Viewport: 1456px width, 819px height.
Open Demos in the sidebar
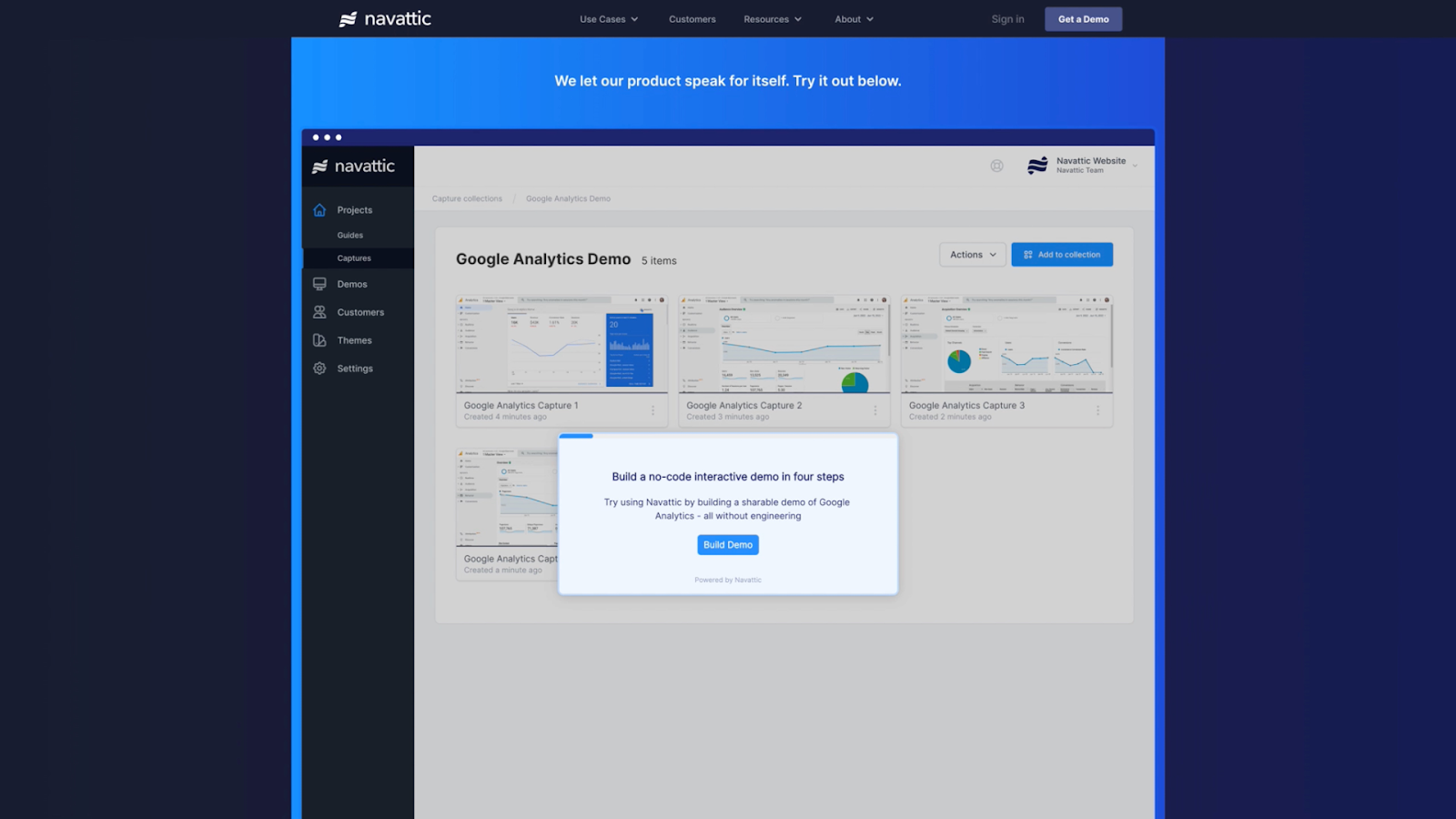point(352,285)
